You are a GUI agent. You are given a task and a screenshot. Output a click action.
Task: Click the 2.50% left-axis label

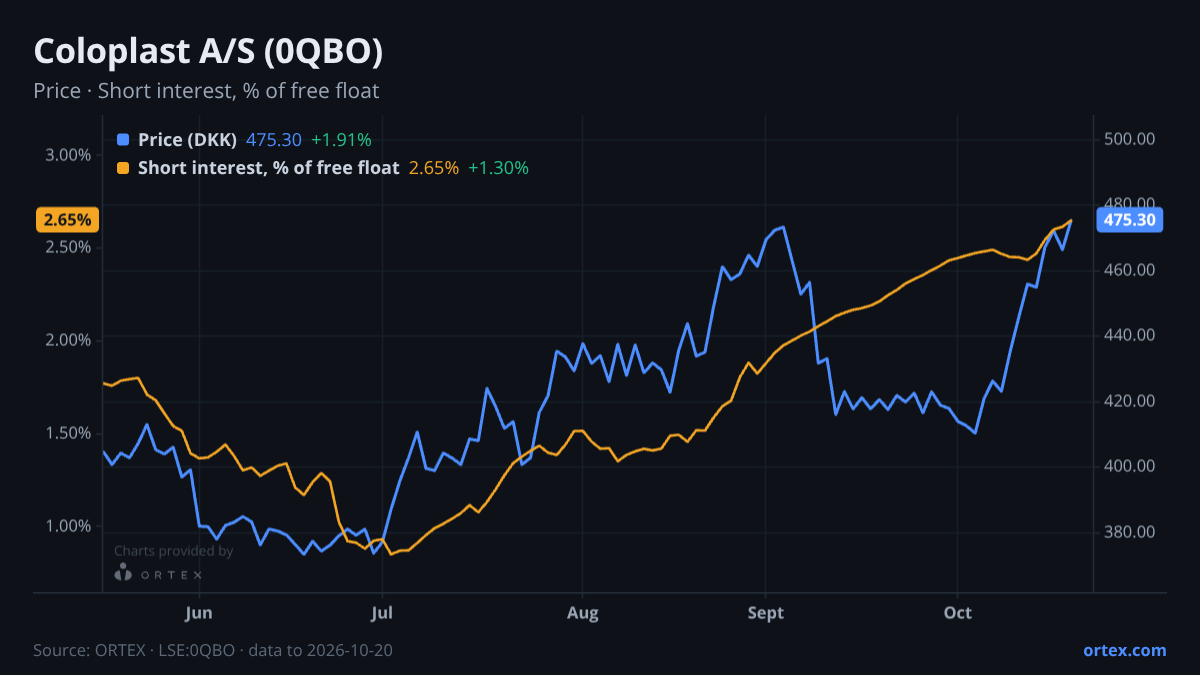tap(68, 247)
